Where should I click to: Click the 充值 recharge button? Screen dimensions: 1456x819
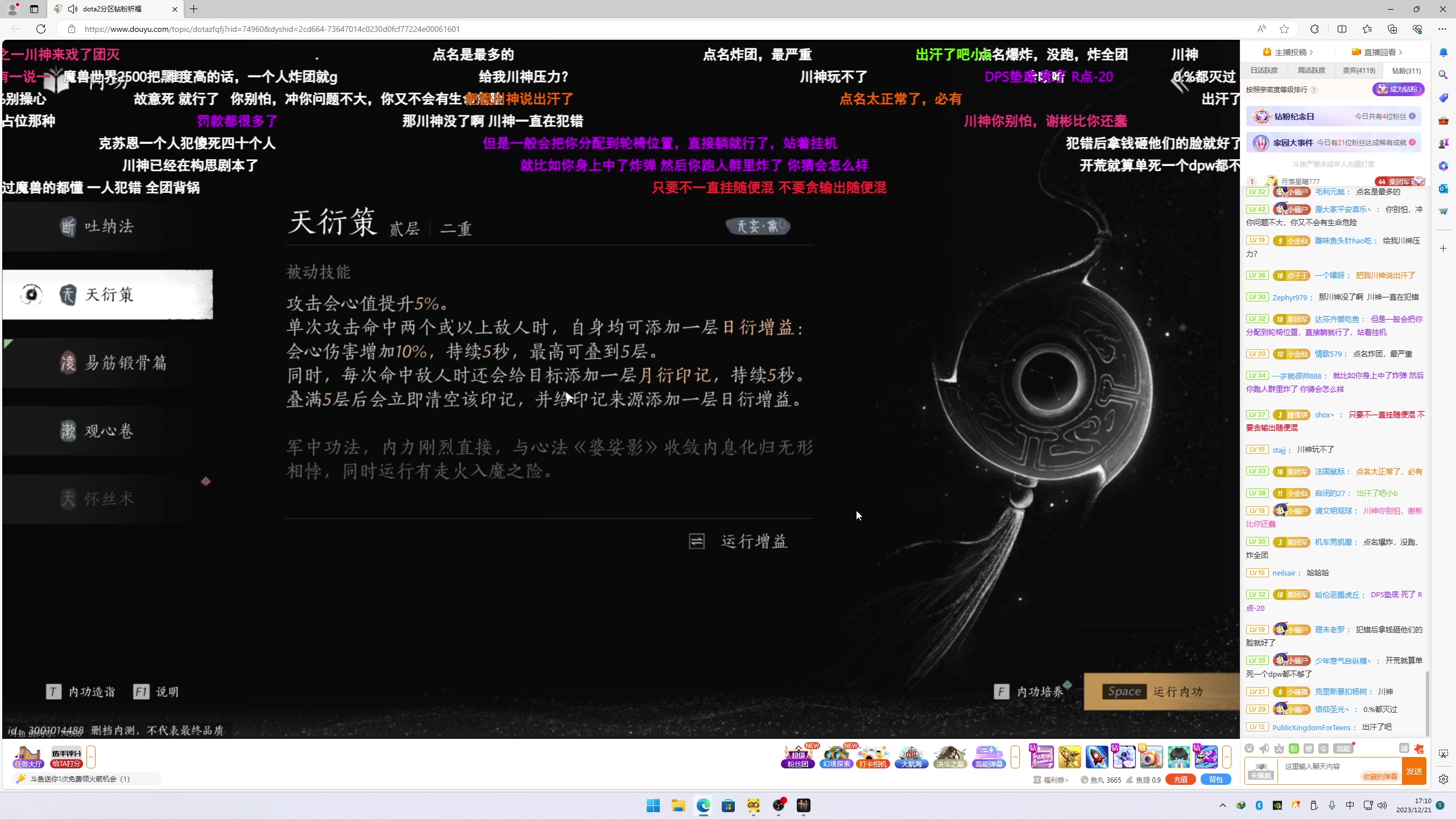(x=1181, y=780)
